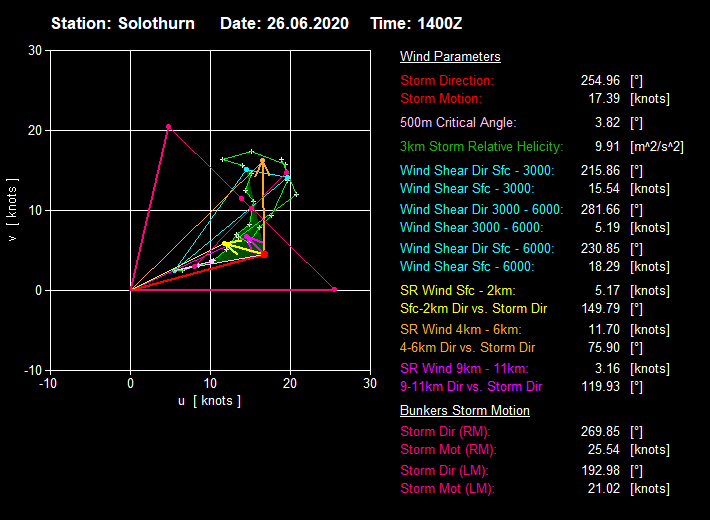Select the red Storm Direction label
Viewport: 710px width, 520px height.
[x=447, y=80]
